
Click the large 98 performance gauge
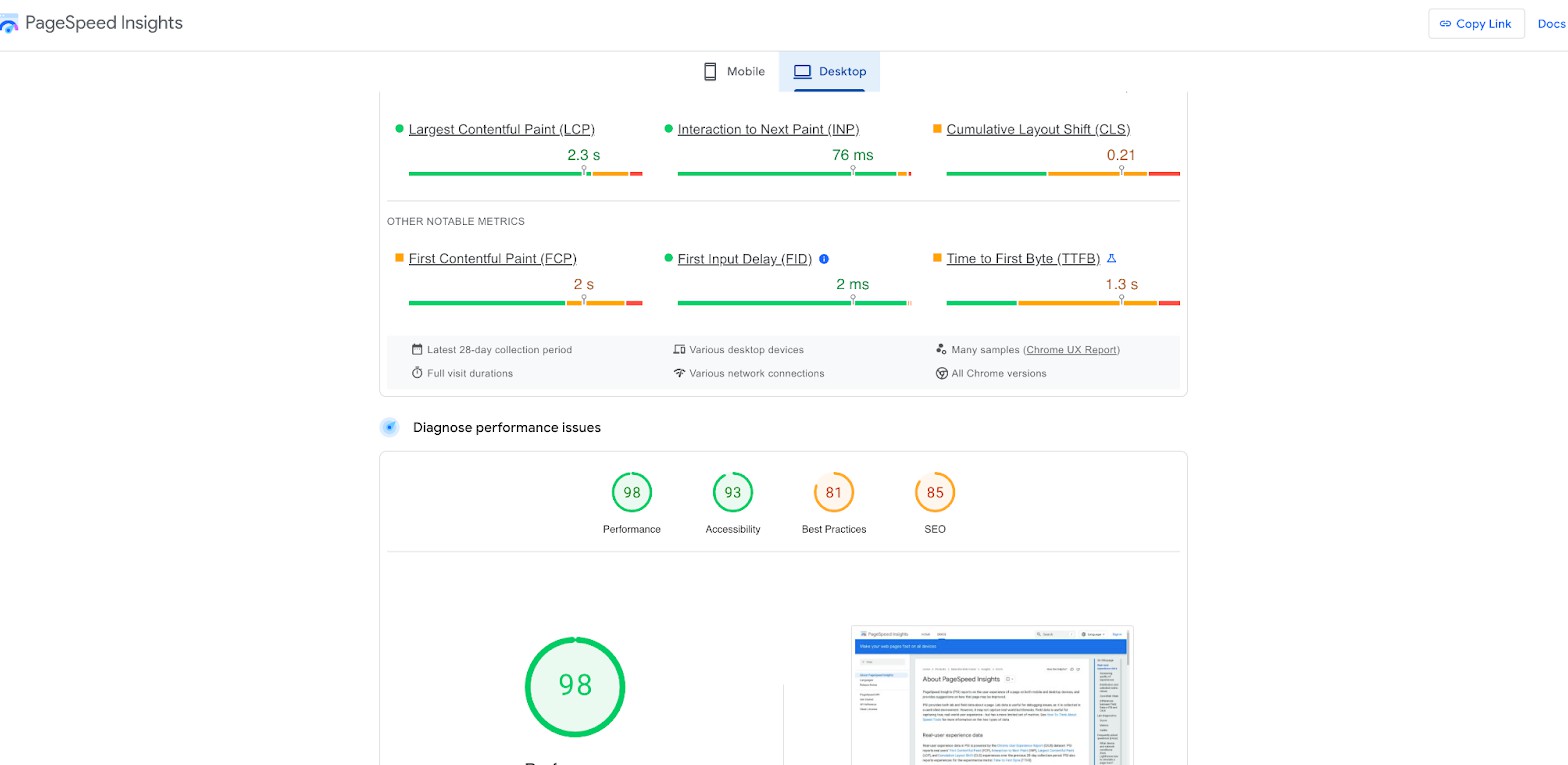[575, 686]
